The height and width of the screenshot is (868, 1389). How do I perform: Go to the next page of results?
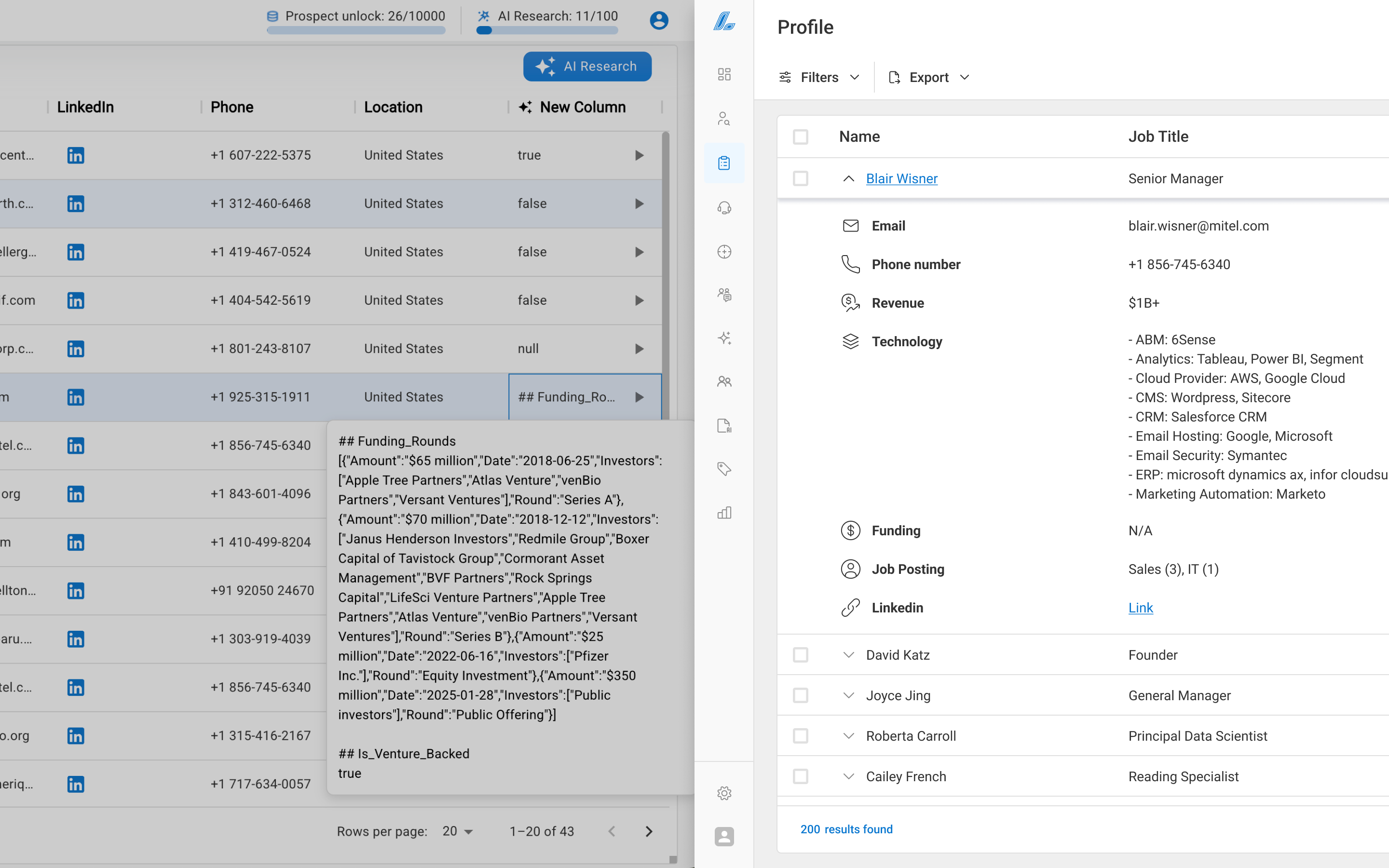coord(649,831)
